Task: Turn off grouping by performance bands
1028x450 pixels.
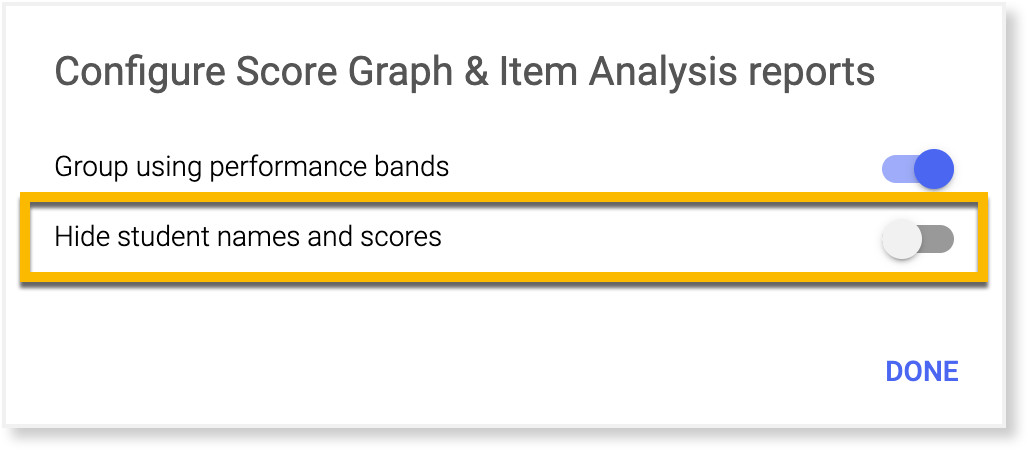Action: point(918,169)
